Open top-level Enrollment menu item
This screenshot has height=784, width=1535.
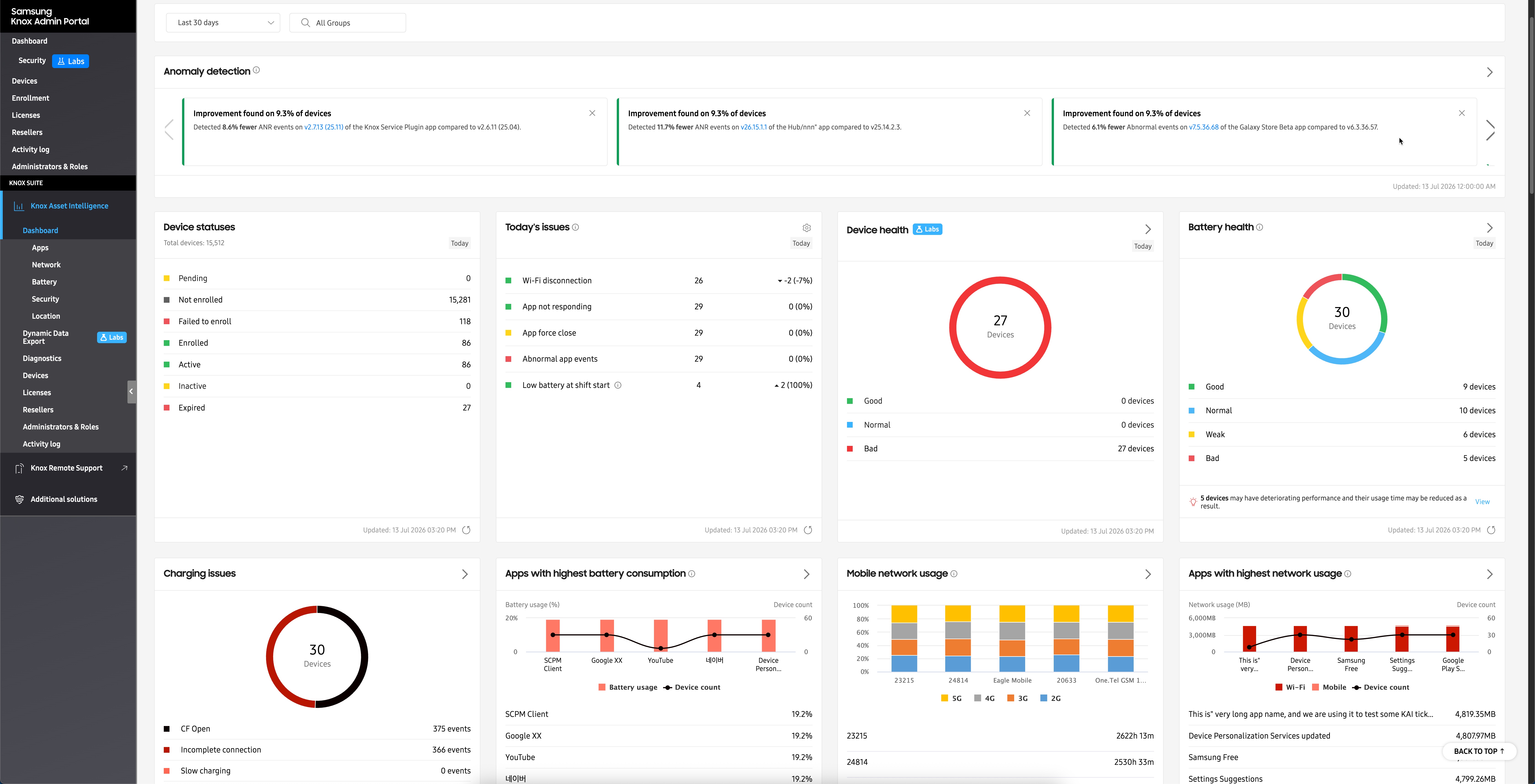point(30,98)
